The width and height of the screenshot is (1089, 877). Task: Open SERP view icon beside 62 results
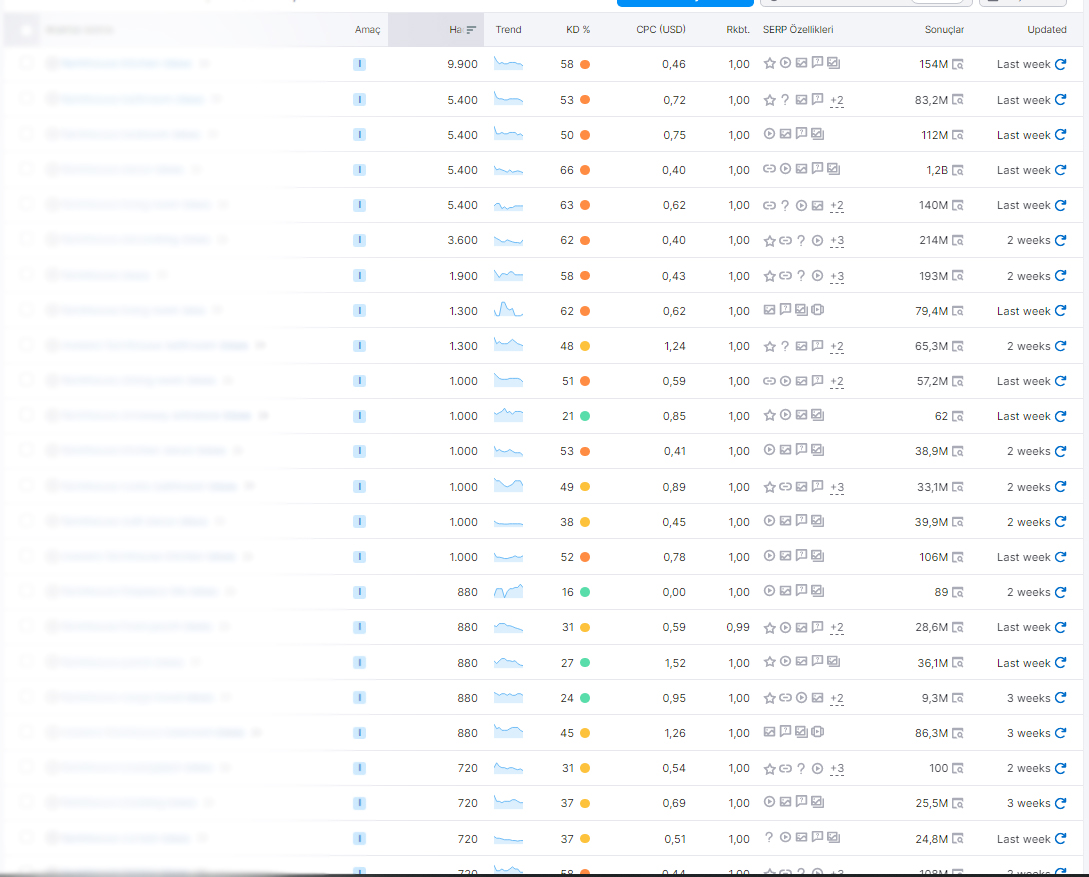pyautogui.click(x=958, y=416)
